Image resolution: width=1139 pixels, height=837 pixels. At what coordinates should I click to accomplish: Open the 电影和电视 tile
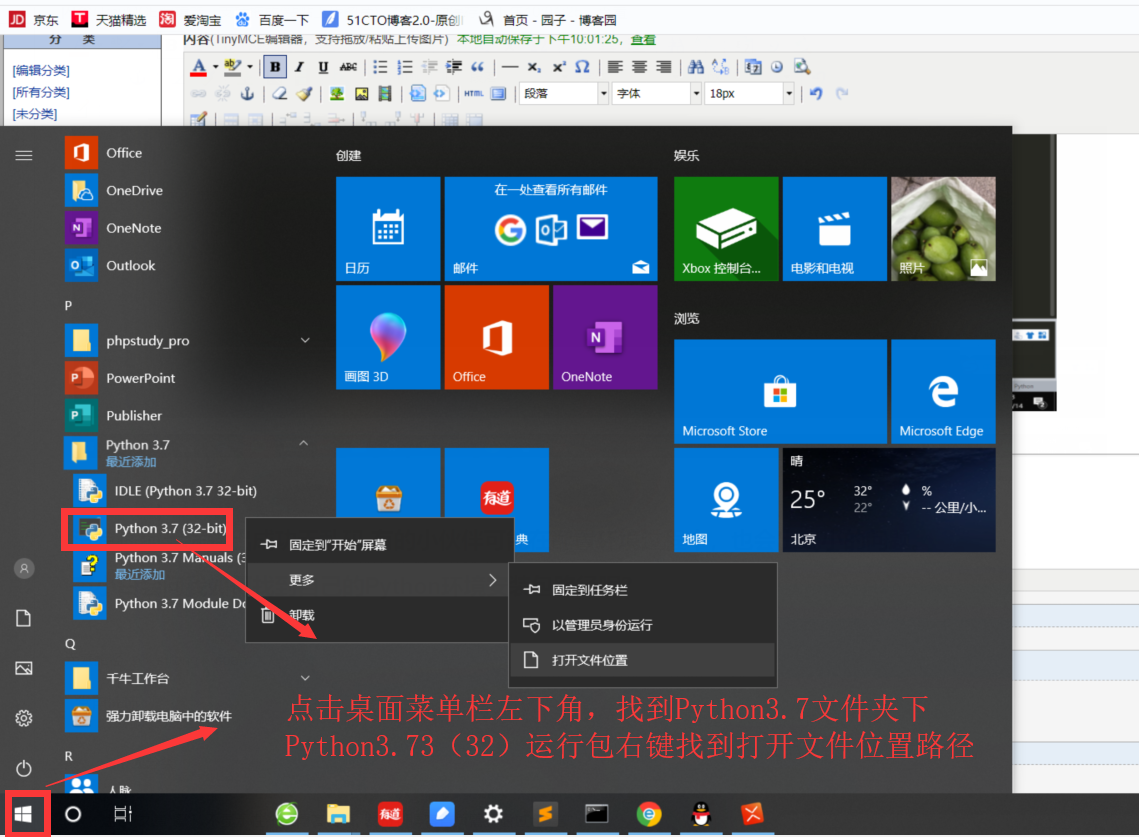pyautogui.click(x=835, y=229)
